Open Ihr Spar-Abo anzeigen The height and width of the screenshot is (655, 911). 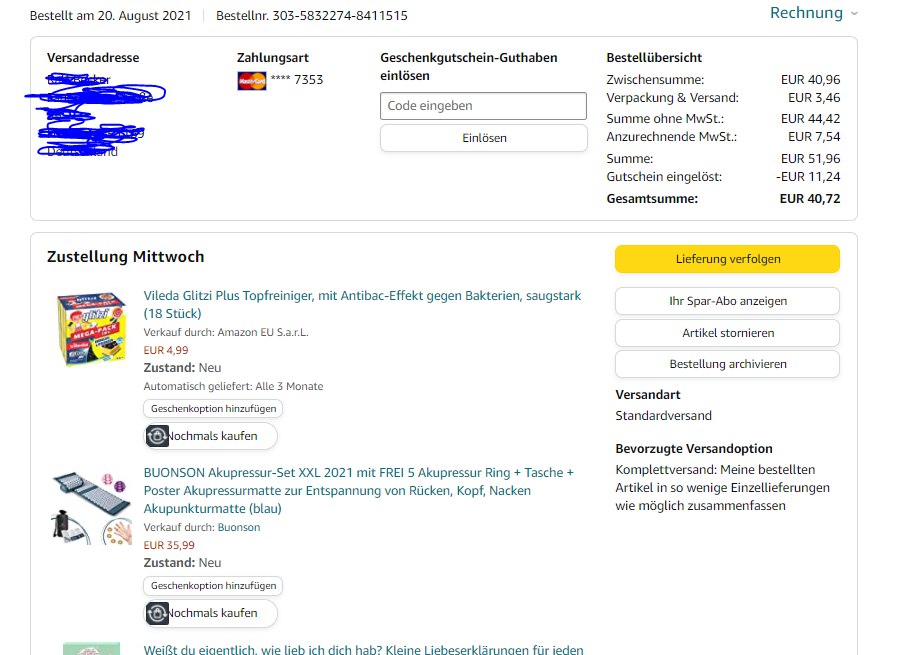(727, 301)
